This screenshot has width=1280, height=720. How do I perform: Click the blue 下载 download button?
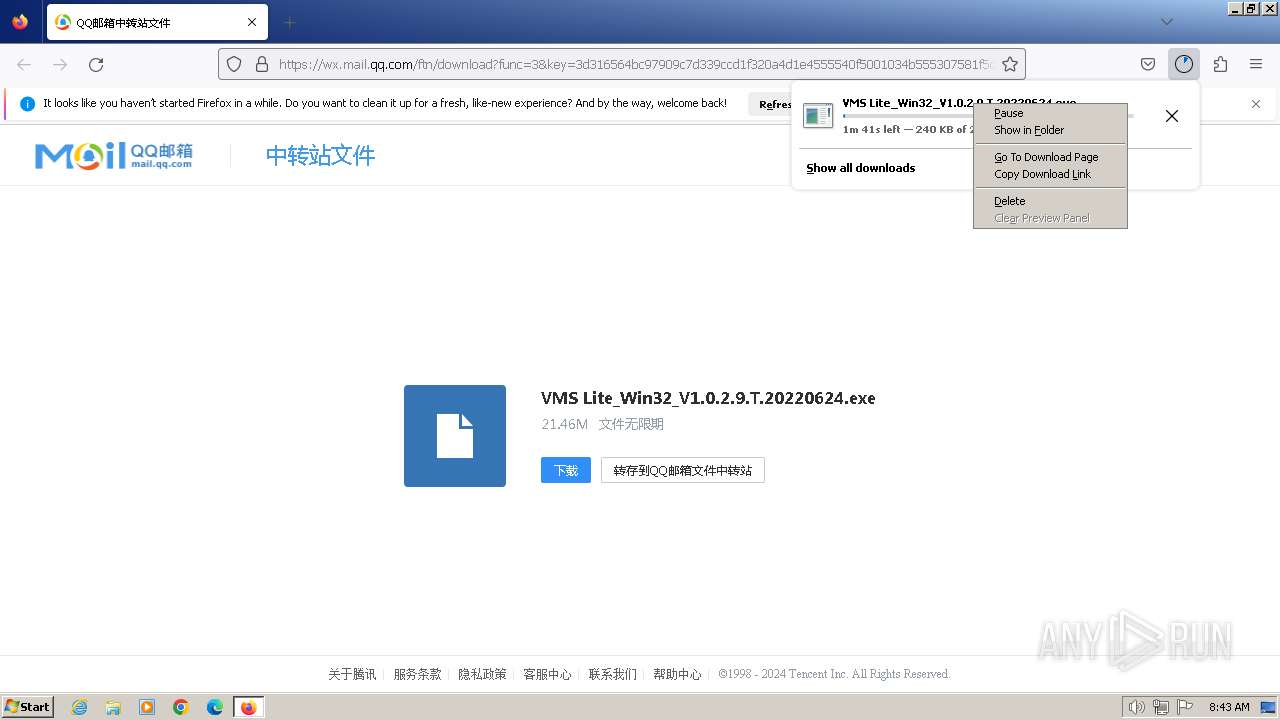tap(566, 470)
